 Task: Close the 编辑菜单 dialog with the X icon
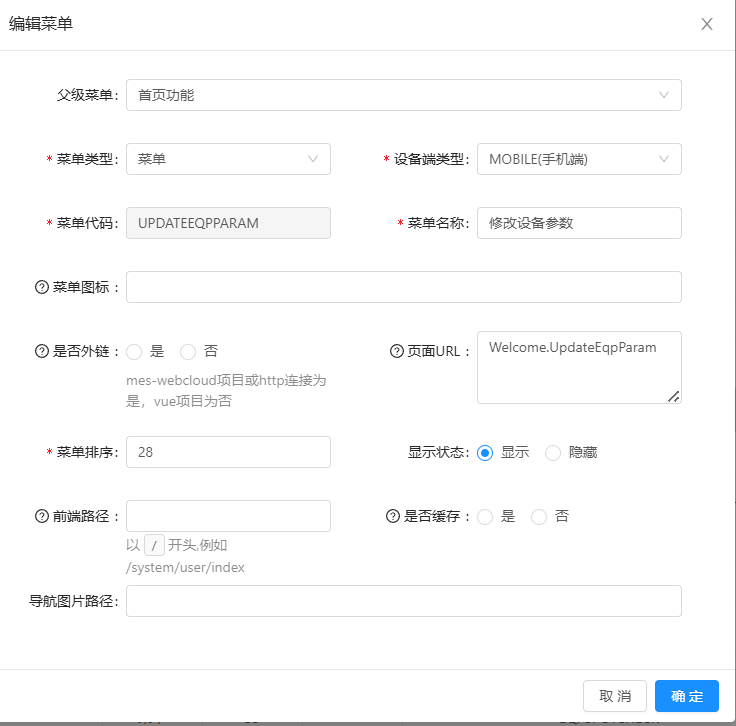pyautogui.click(x=706, y=24)
